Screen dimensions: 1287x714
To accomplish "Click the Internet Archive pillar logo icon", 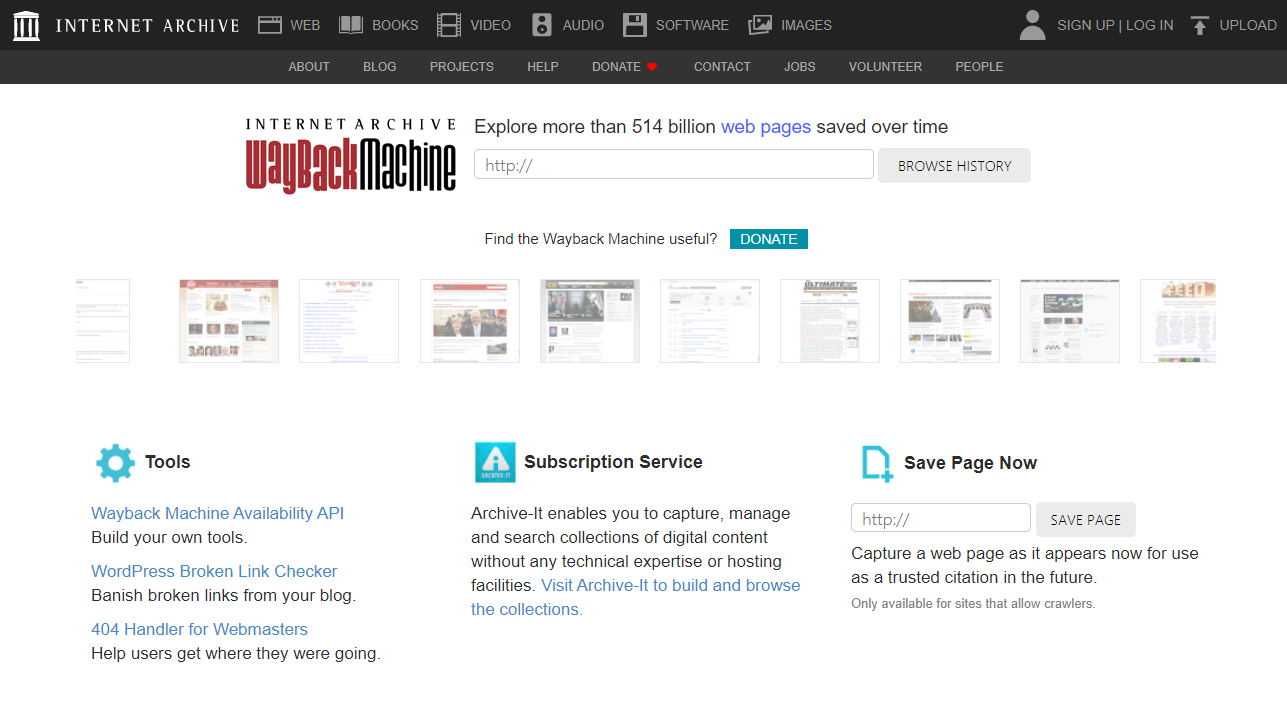I will [x=27, y=25].
